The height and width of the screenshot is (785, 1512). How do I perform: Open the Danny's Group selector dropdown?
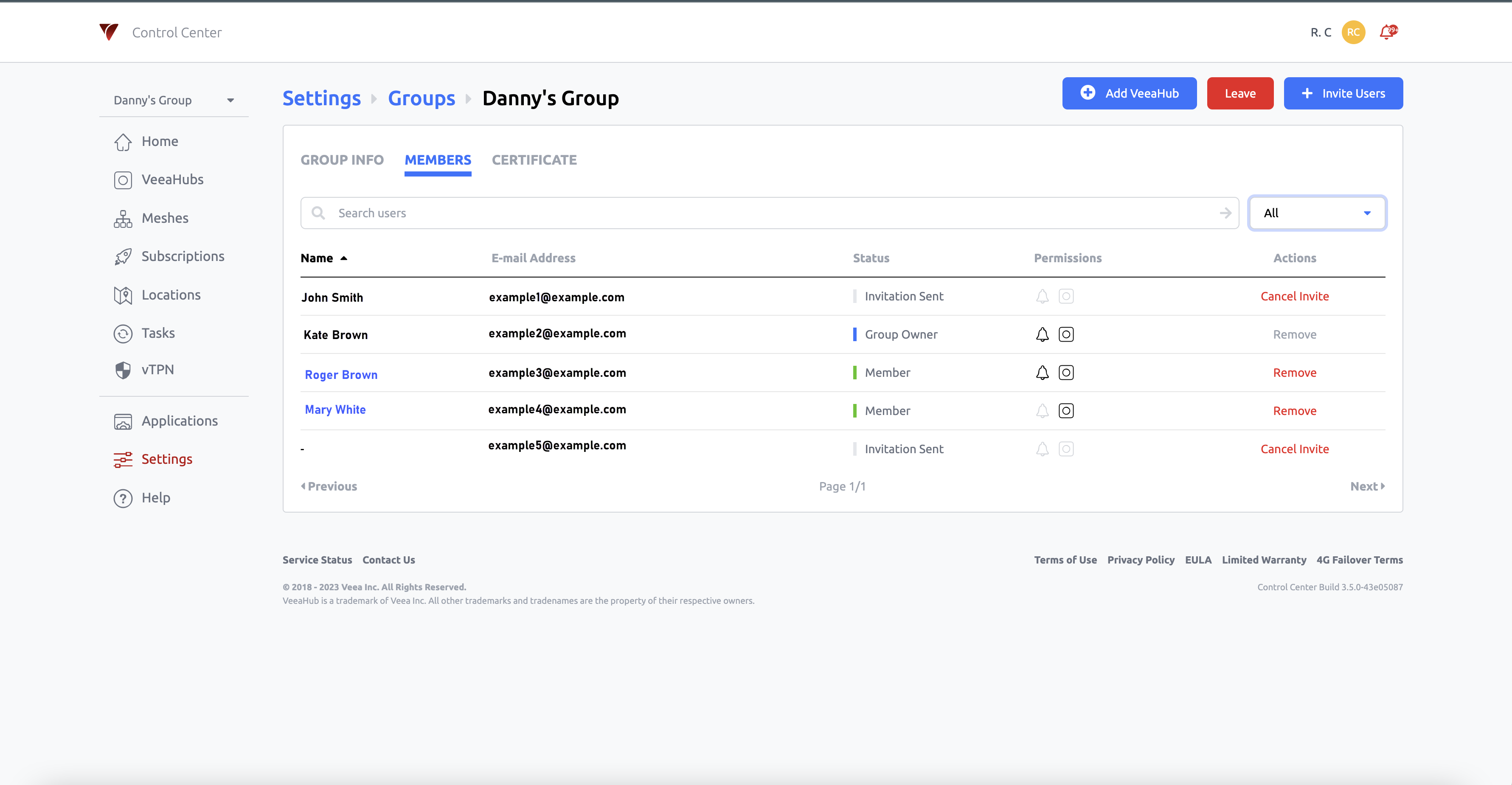coord(174,100)
